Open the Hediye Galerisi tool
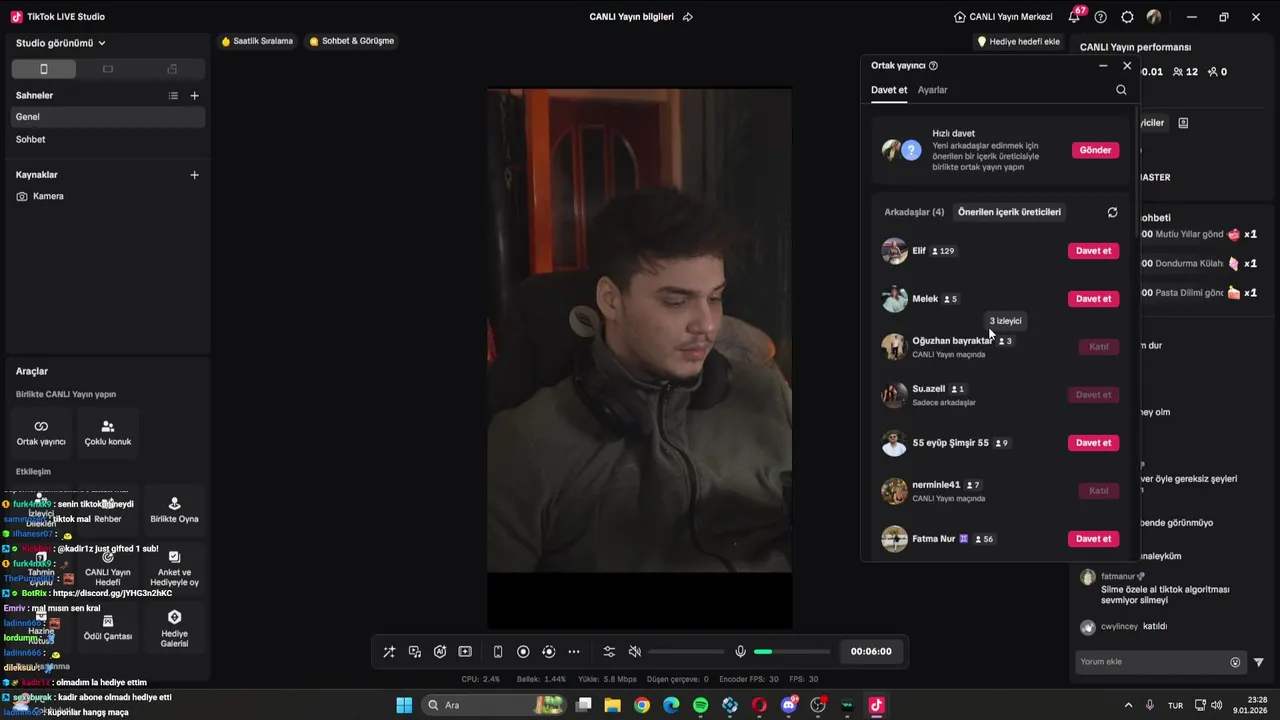1280x720 pixels. coord(174,627)
